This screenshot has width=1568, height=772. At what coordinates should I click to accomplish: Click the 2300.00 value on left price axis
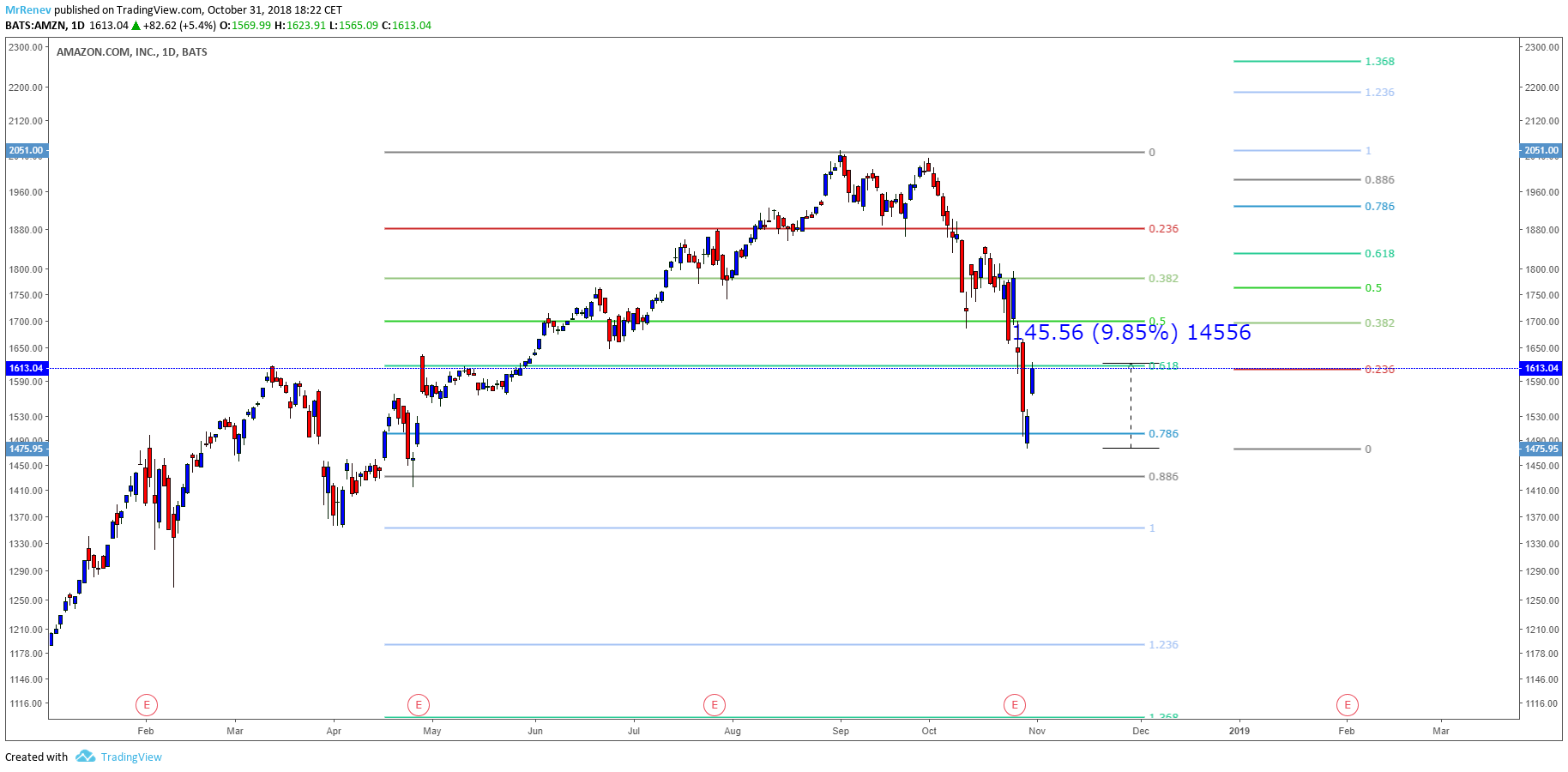(x=26, y=47)
